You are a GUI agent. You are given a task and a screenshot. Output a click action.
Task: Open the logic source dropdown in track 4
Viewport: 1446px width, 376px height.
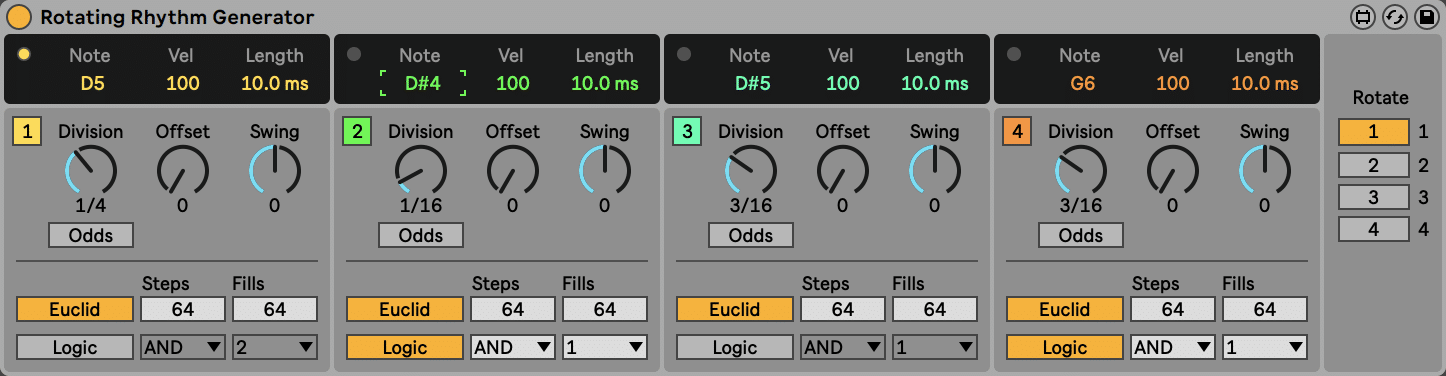pyautogui.click(x=1265, y=347)
